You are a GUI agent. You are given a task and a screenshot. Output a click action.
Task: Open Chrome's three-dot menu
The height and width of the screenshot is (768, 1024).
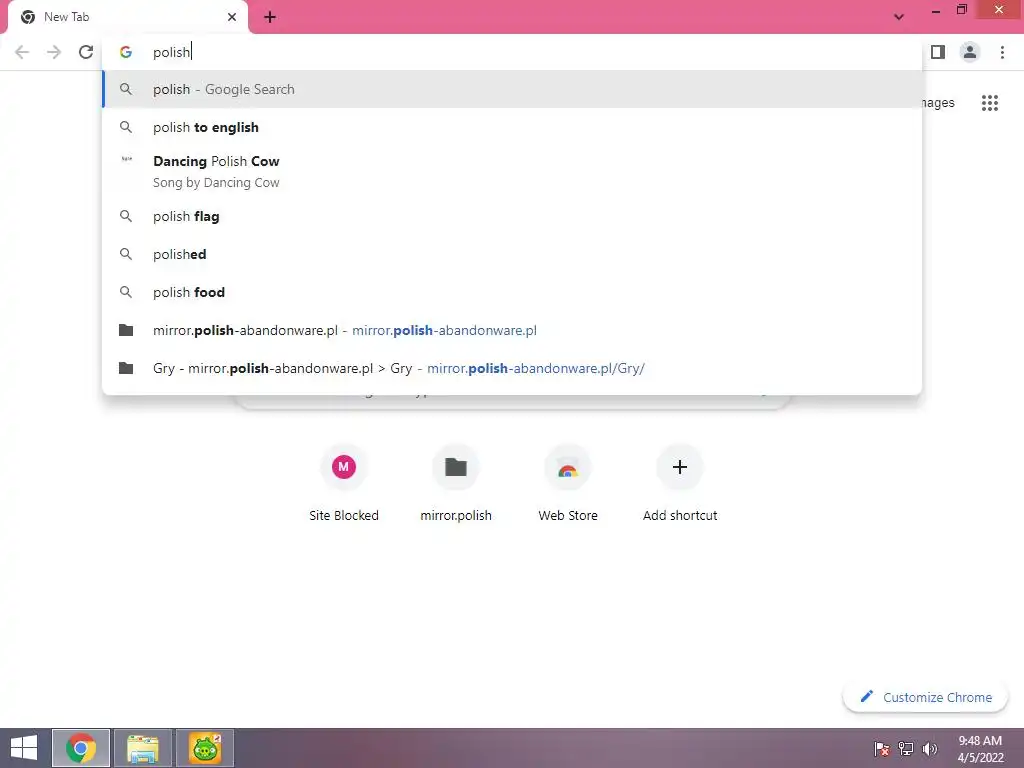pyautogui.click(x=1002, y=52)
